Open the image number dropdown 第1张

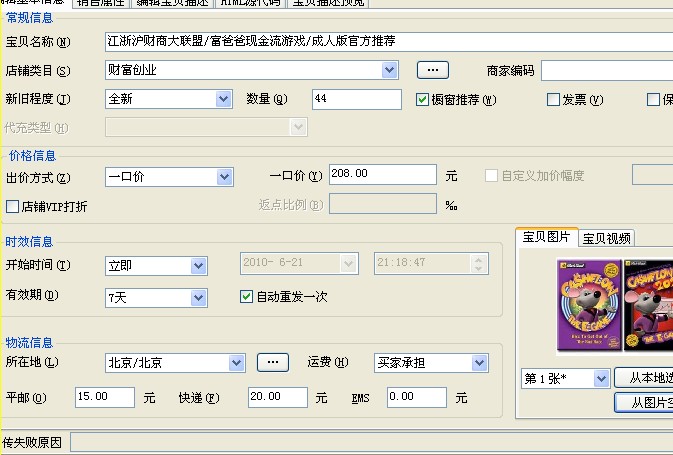tap(600, 379)
